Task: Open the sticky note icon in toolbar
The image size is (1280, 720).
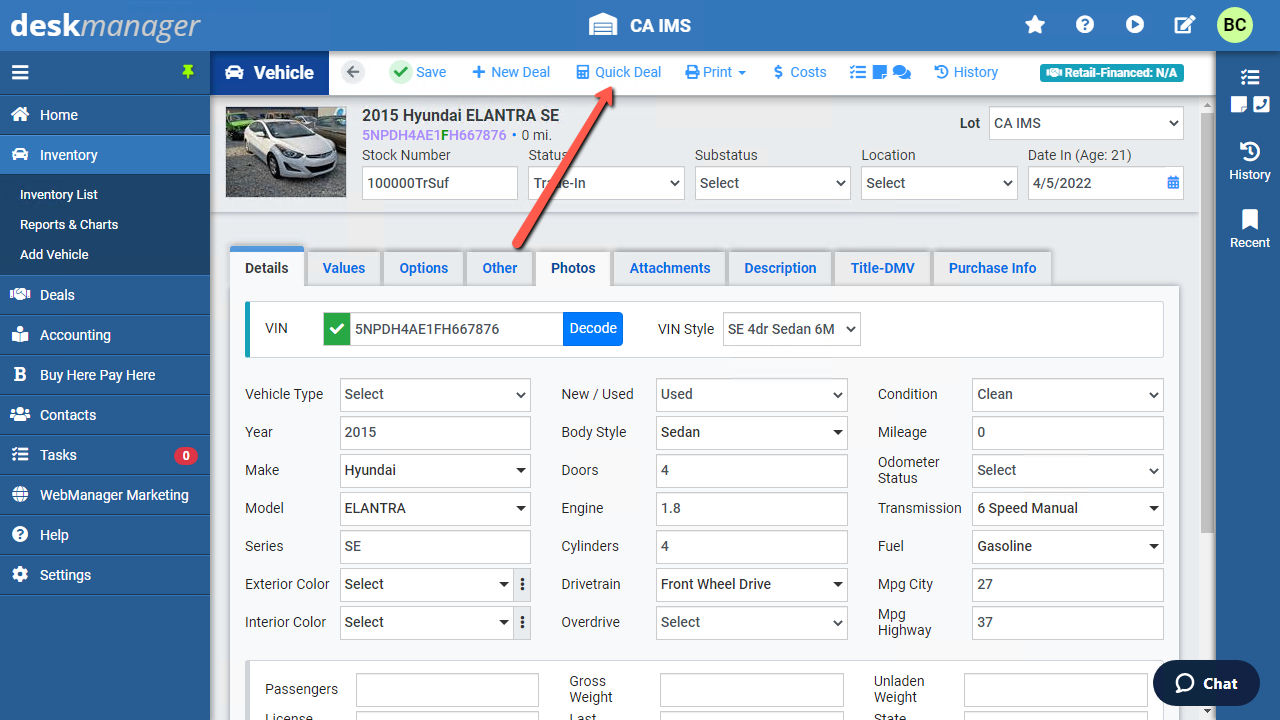Action: pyautogui.click(x=880, y=72)
